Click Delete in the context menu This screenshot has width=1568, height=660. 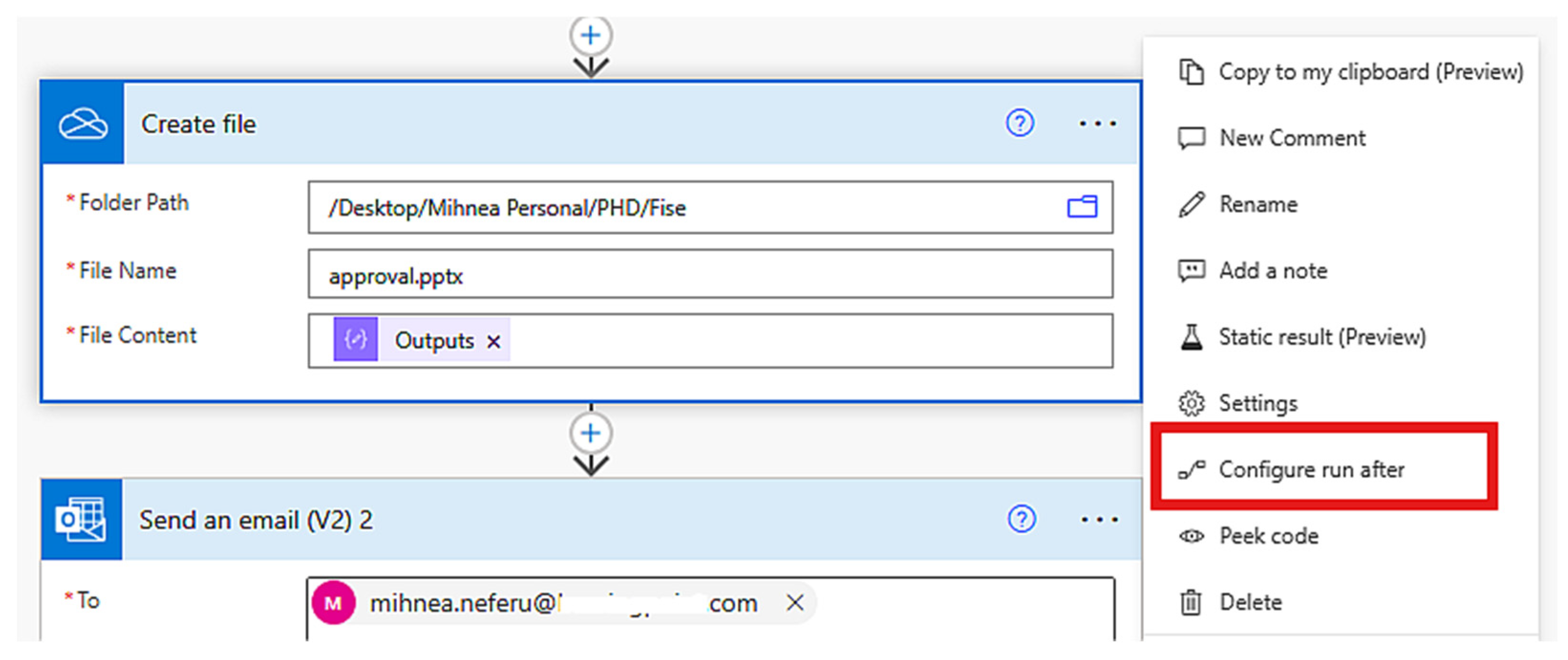click(x=1250, y=603)
